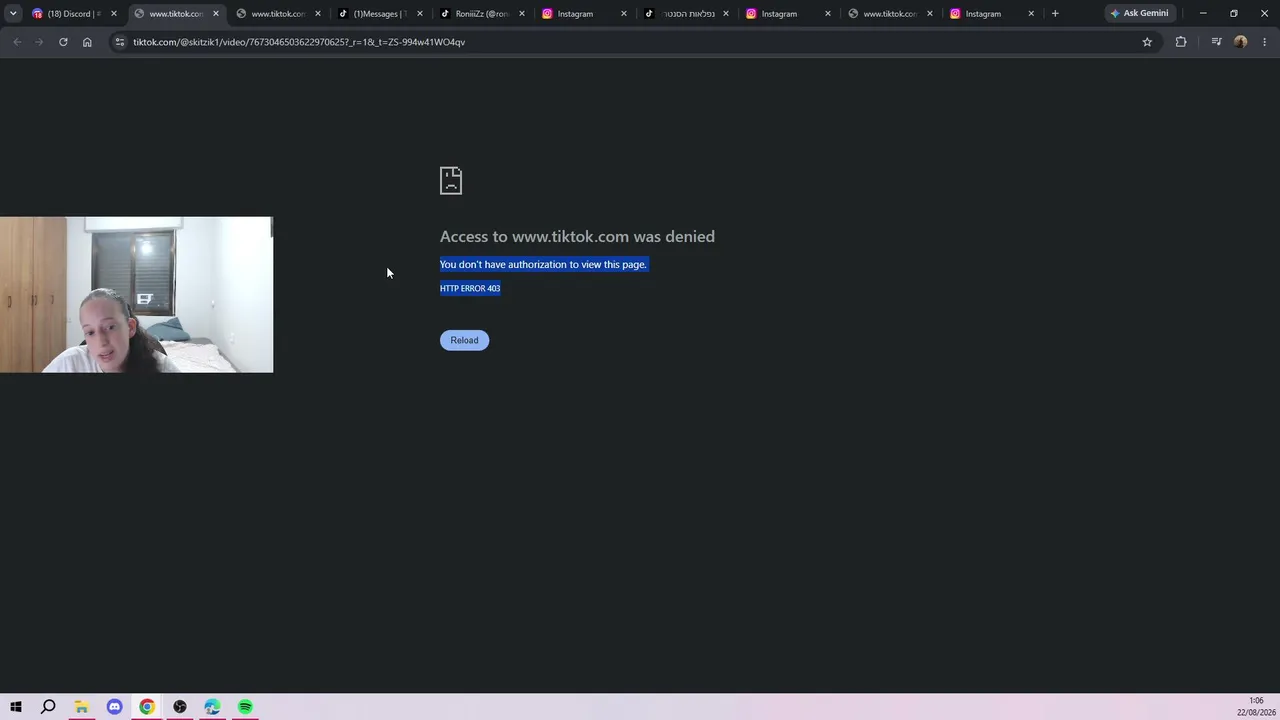This screenshot has height=720, width=1280.
Task: Click the forward navigation arrow
Action: pyautogui.click(x=39, y=42)
